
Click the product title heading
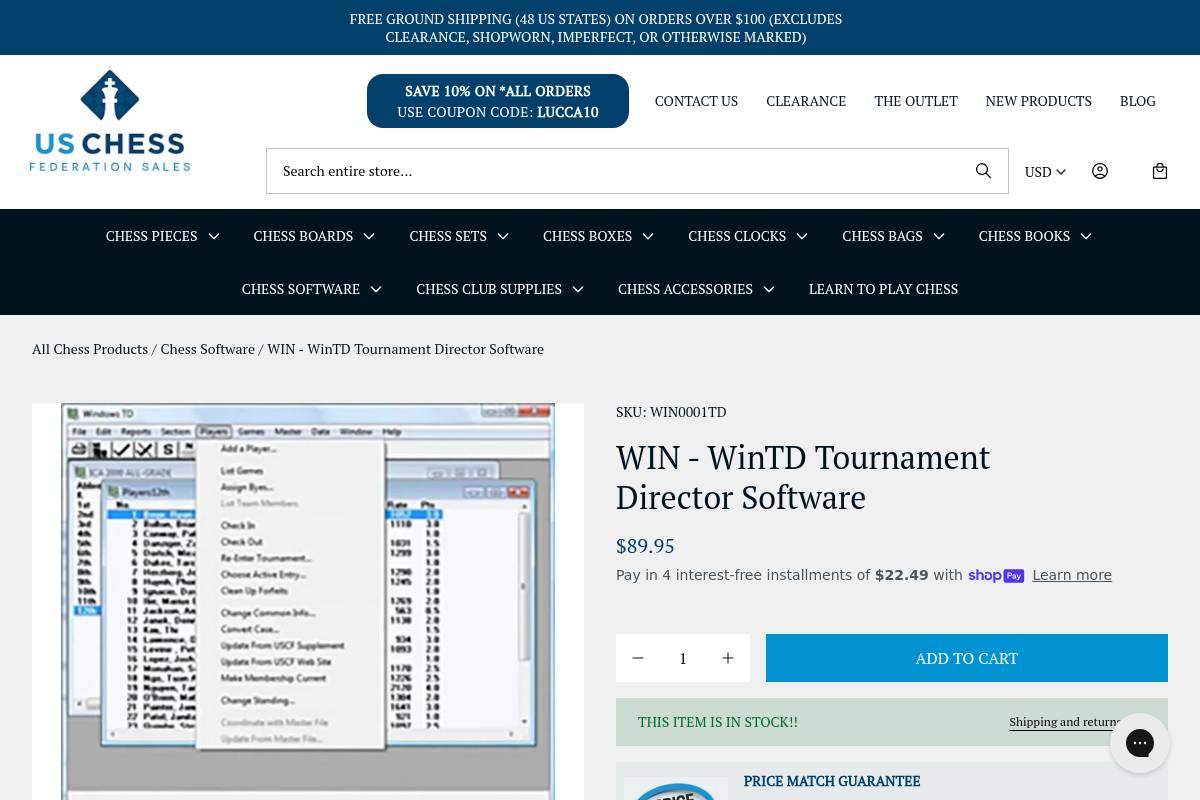click(x=803, y=477)
